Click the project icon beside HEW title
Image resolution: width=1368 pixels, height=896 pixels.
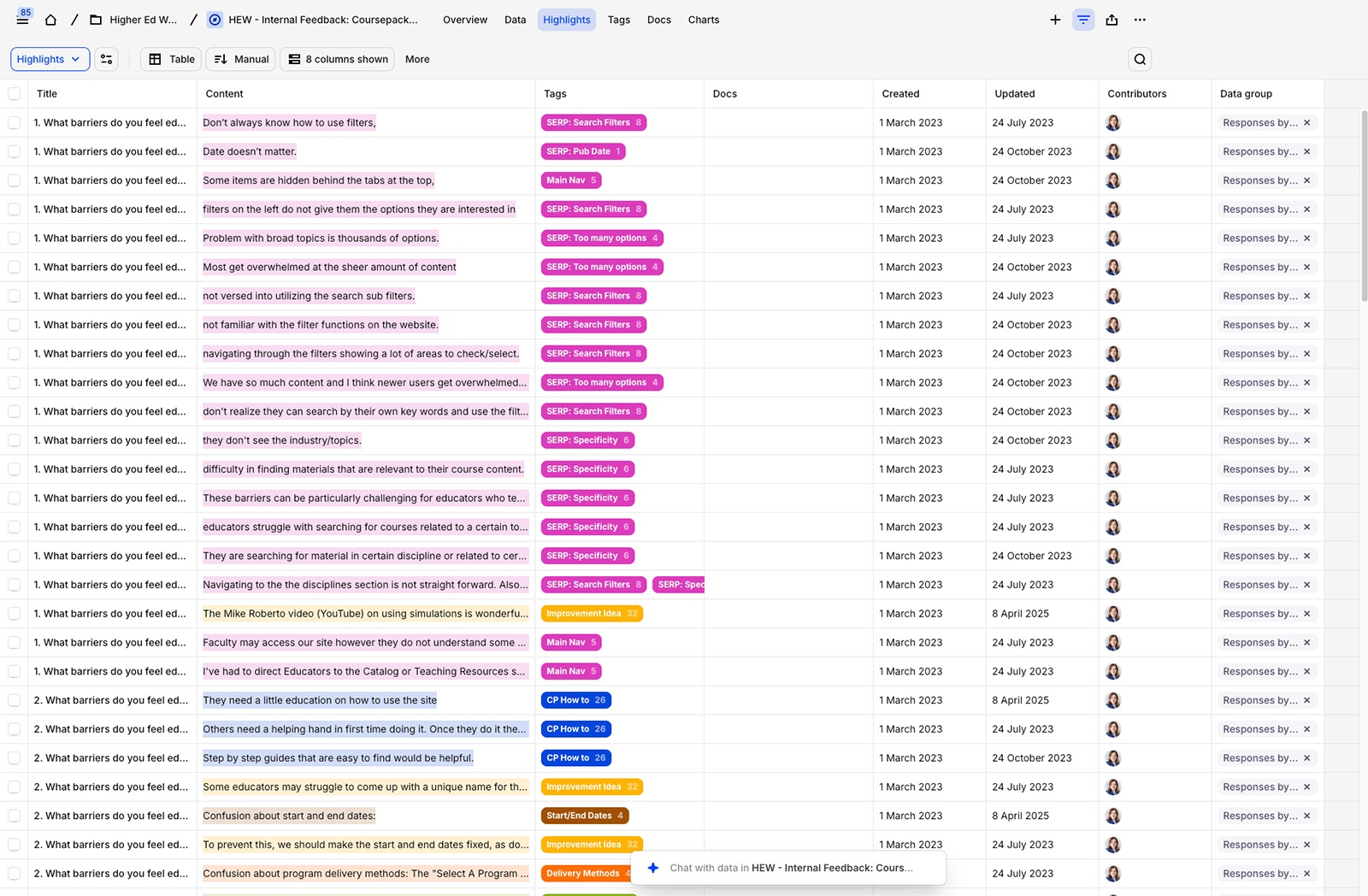[215, 20]
